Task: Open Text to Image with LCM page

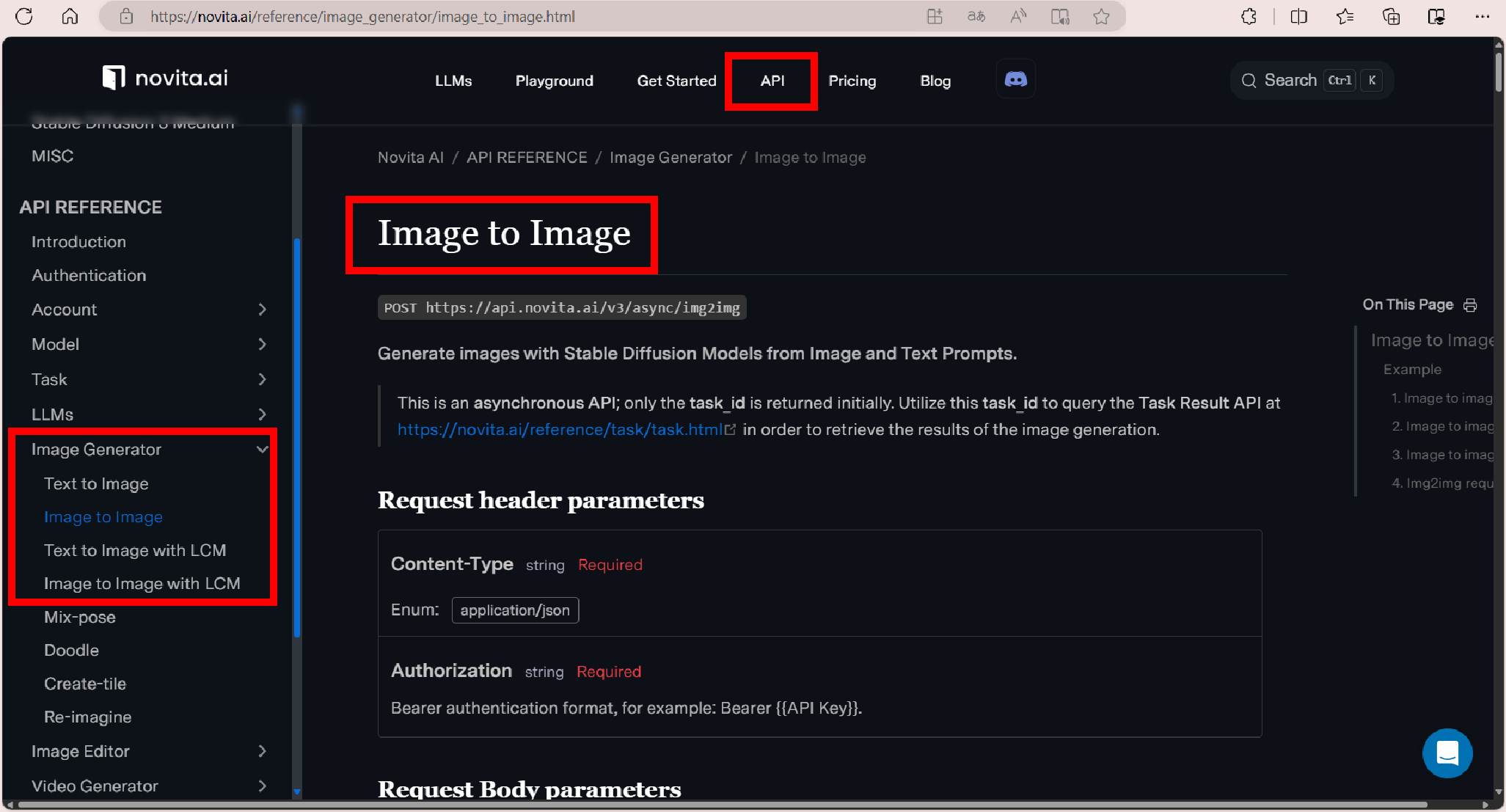Action: click(135, 550)
